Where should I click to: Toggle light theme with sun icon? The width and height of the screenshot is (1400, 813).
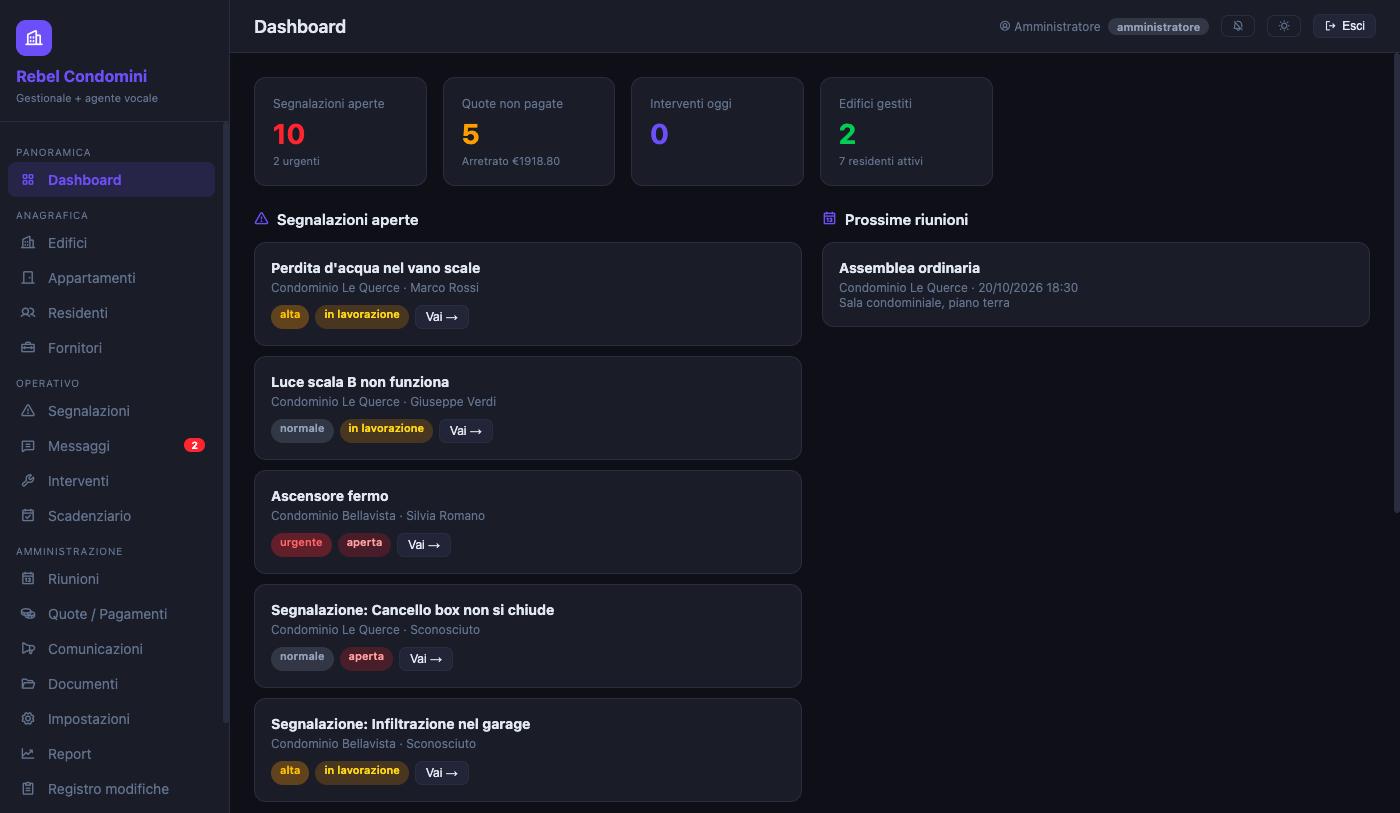click(1284, 26)
